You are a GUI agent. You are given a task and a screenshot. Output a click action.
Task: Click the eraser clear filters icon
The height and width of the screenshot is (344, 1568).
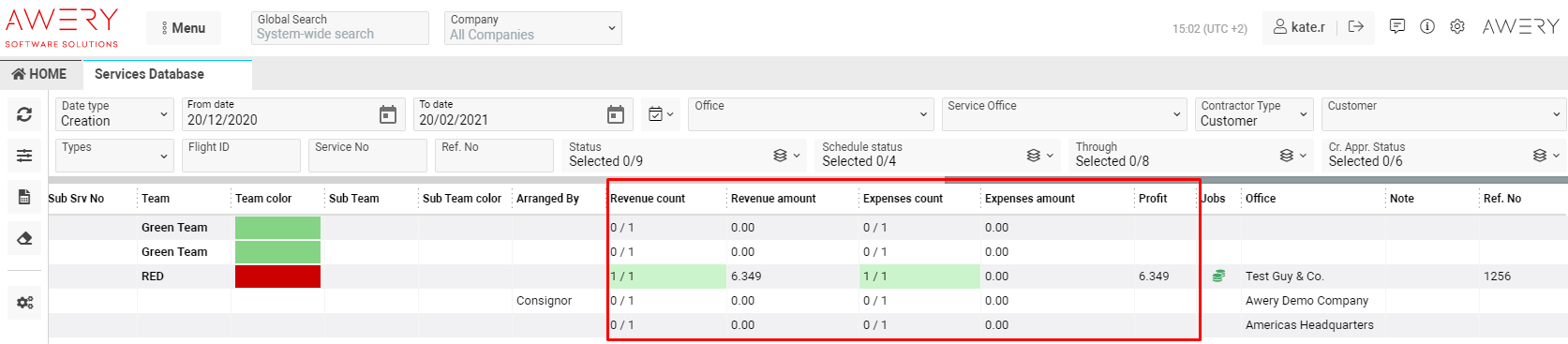coord(24,238)
